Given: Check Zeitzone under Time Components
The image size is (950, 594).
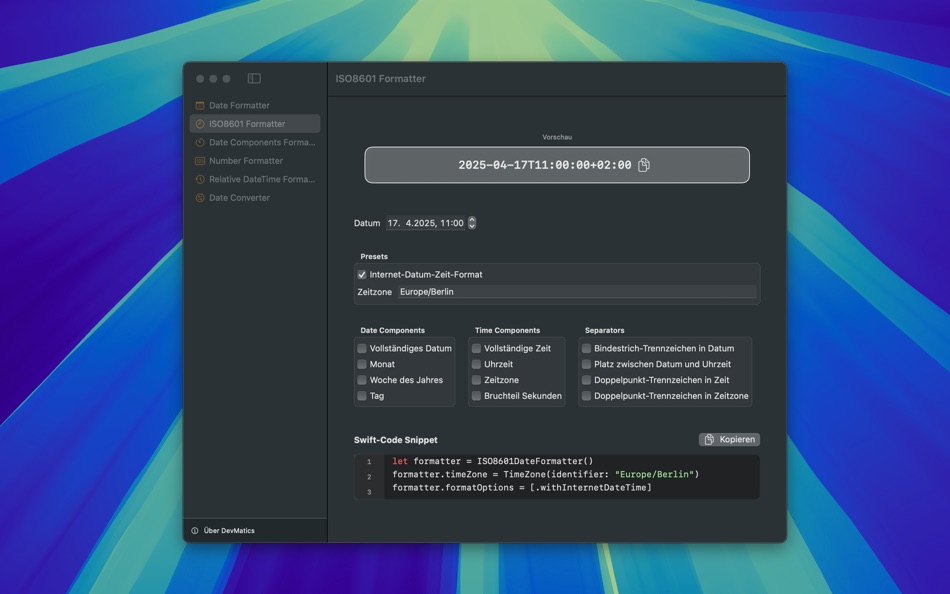Looking at the screenshot, I should coord(476,380).
